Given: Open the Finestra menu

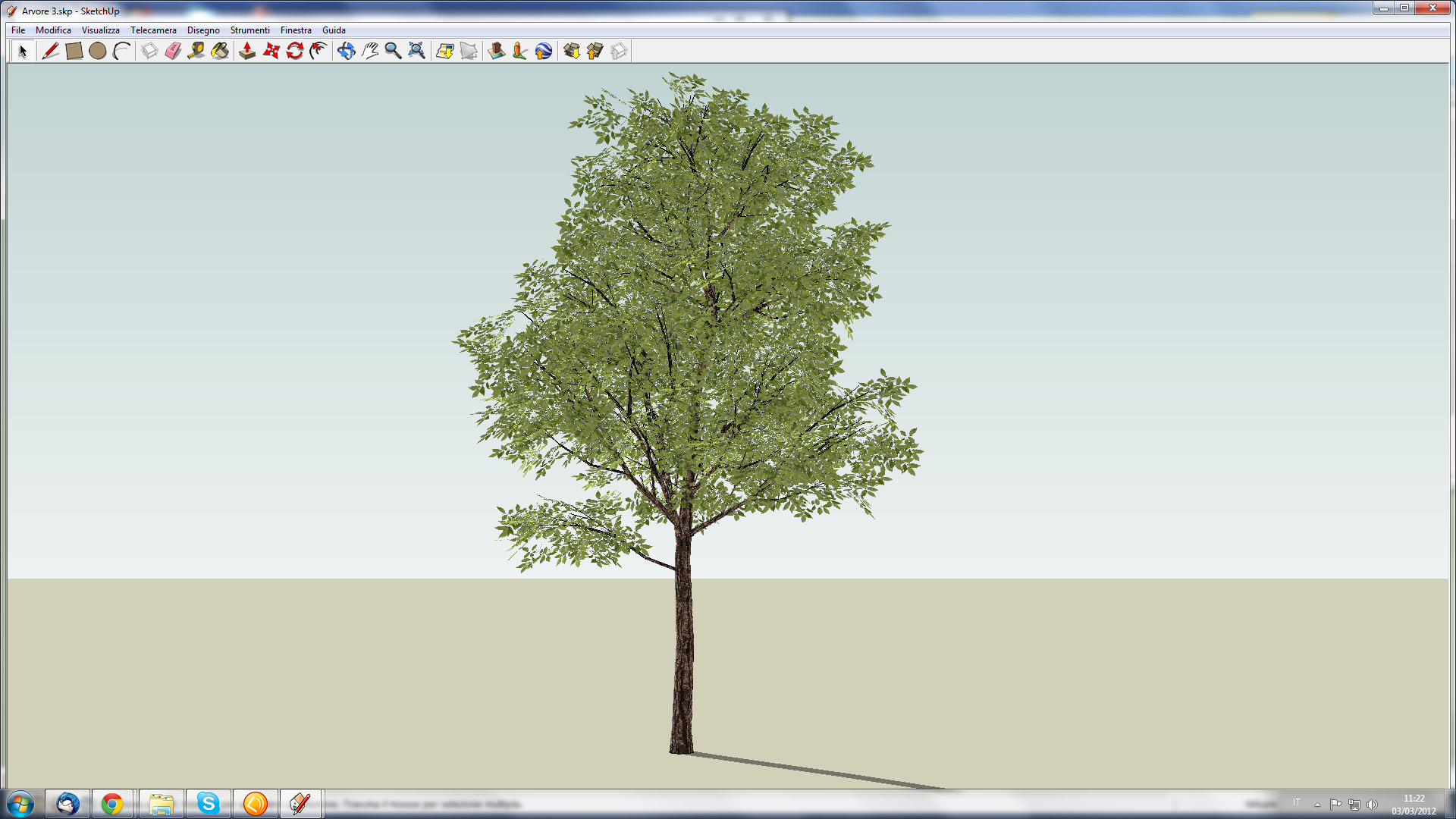Looking at the screenshot, I should point(296,30).
